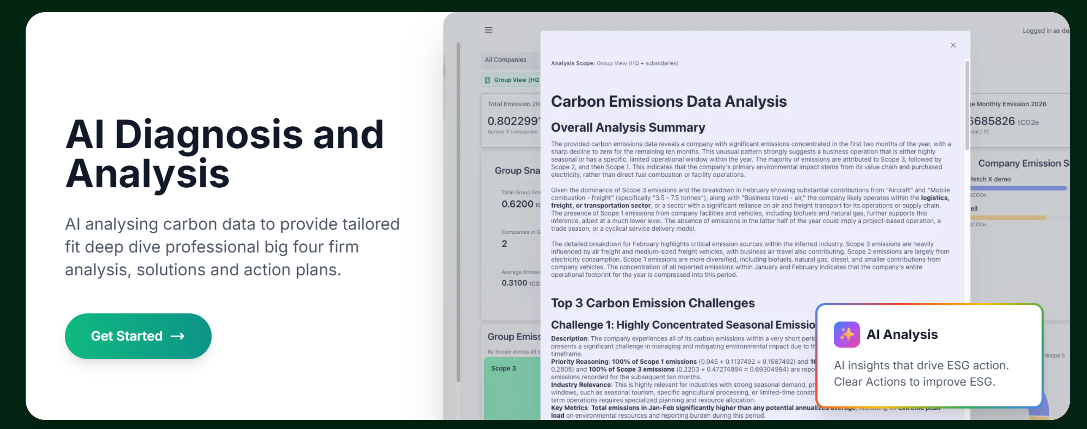Click the blue efetch X demo emission bar
This screenshot has width=1087, height=429.
click(x=1018, y=188)
